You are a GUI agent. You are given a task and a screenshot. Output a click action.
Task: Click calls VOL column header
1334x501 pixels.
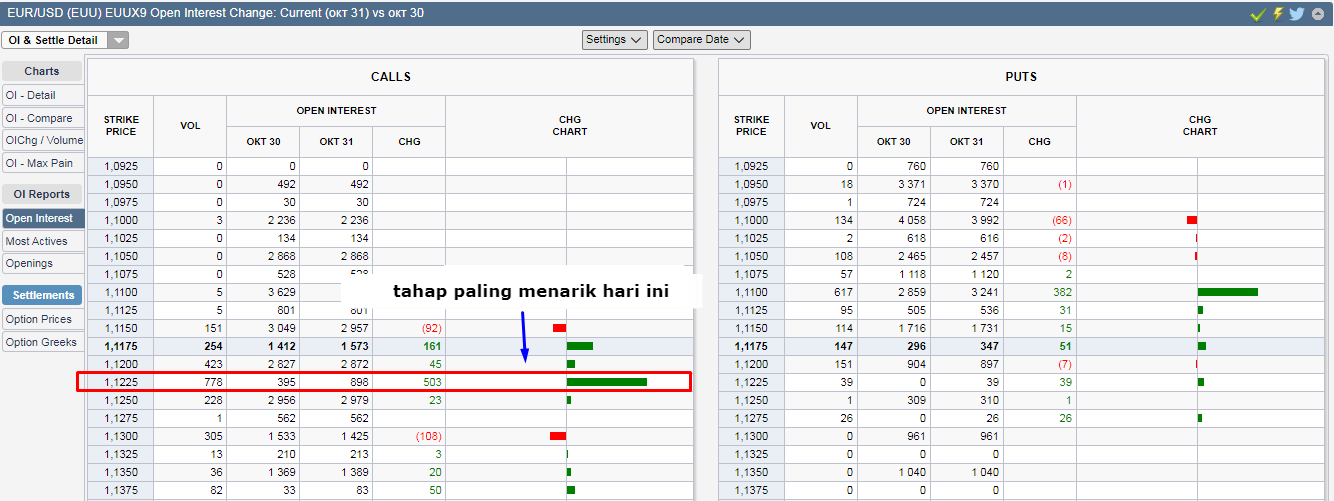pyautogui.click(x=190, y=126)
